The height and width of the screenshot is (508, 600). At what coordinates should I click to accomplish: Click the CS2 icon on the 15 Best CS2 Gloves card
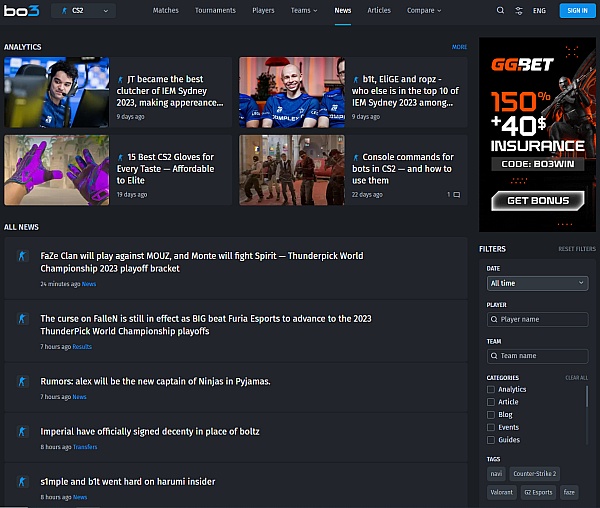click(x=121, y=157)
